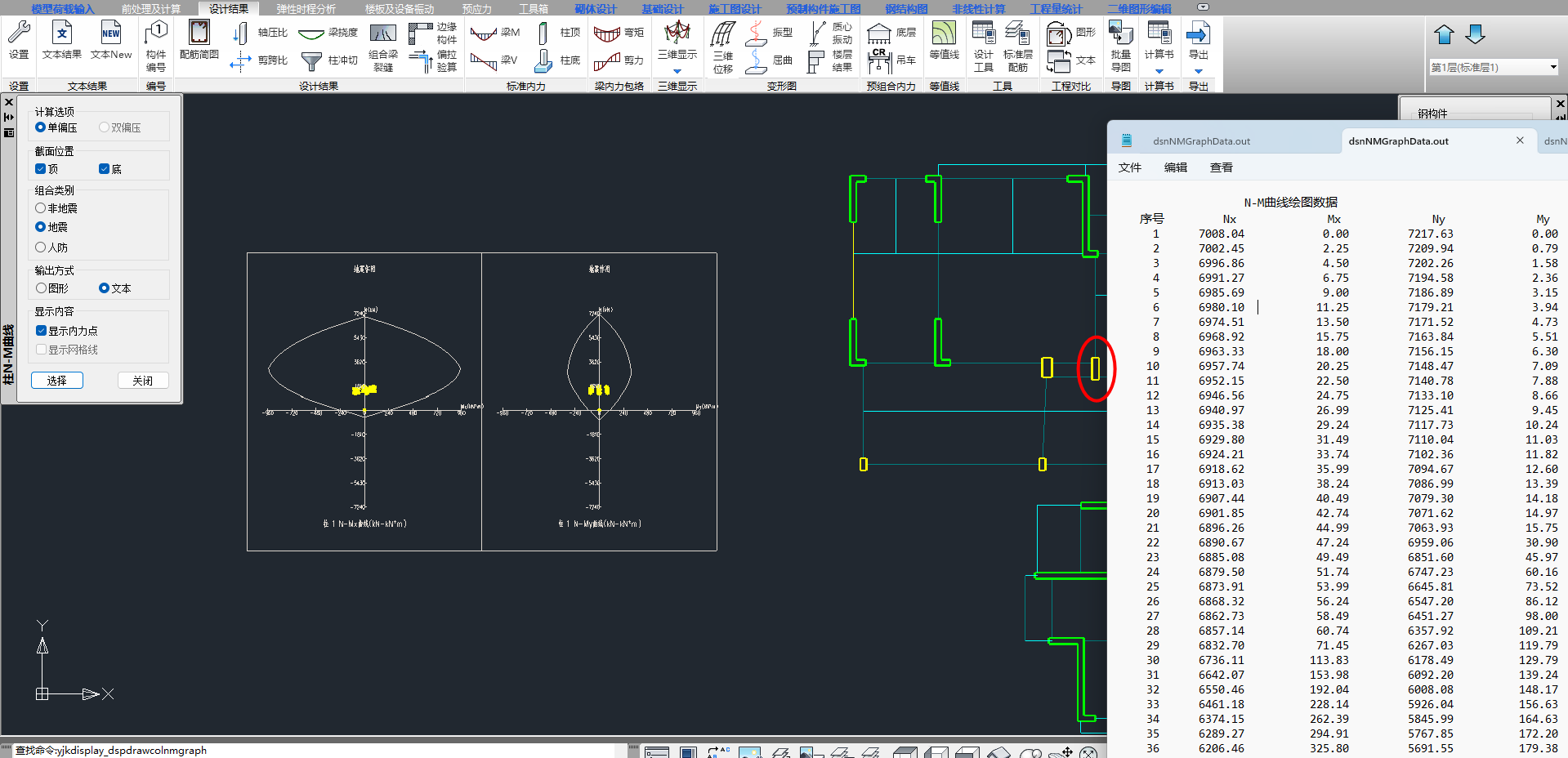Open the 设计工具 design tool icon
This screenshot has height=758, width=1568.
[x=984, y=47]
